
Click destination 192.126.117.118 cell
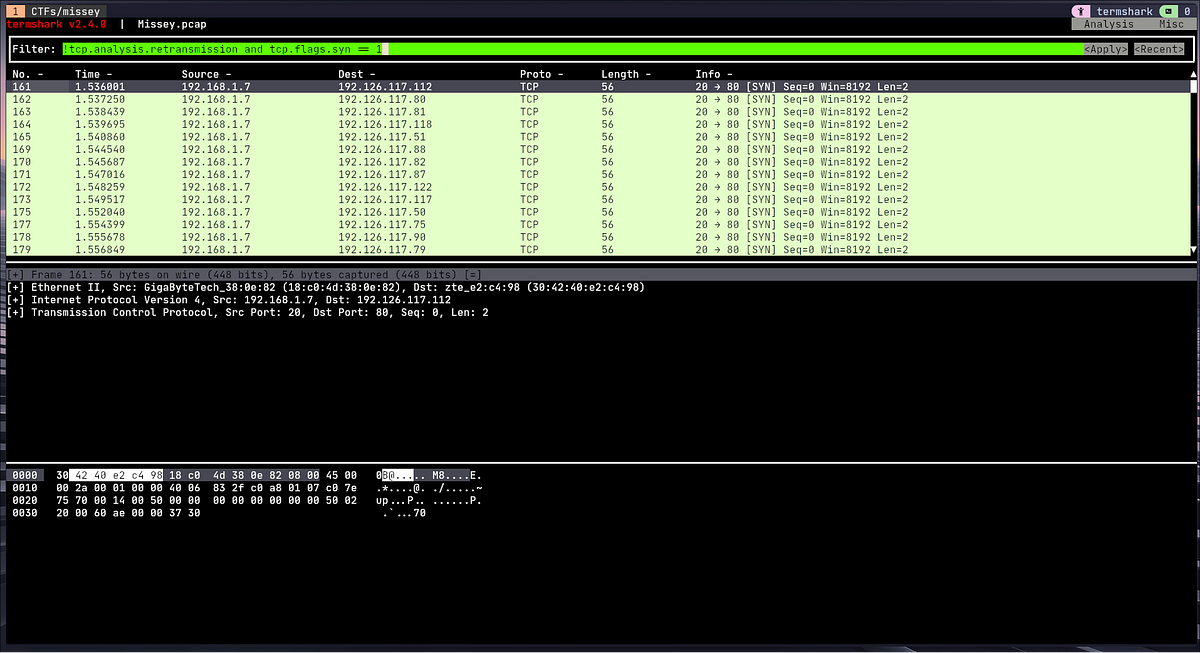385,125
